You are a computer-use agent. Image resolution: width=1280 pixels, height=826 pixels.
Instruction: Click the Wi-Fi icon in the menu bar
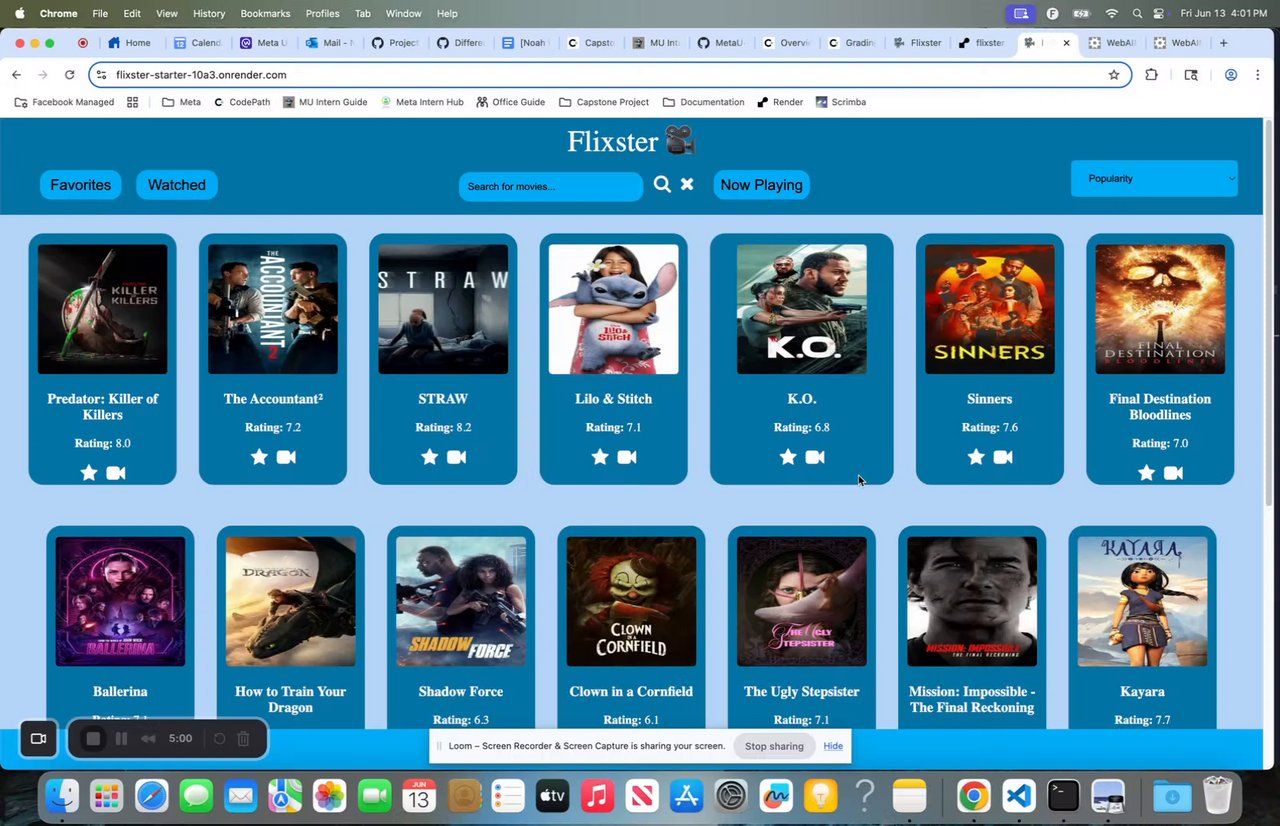coord(1111,14)
